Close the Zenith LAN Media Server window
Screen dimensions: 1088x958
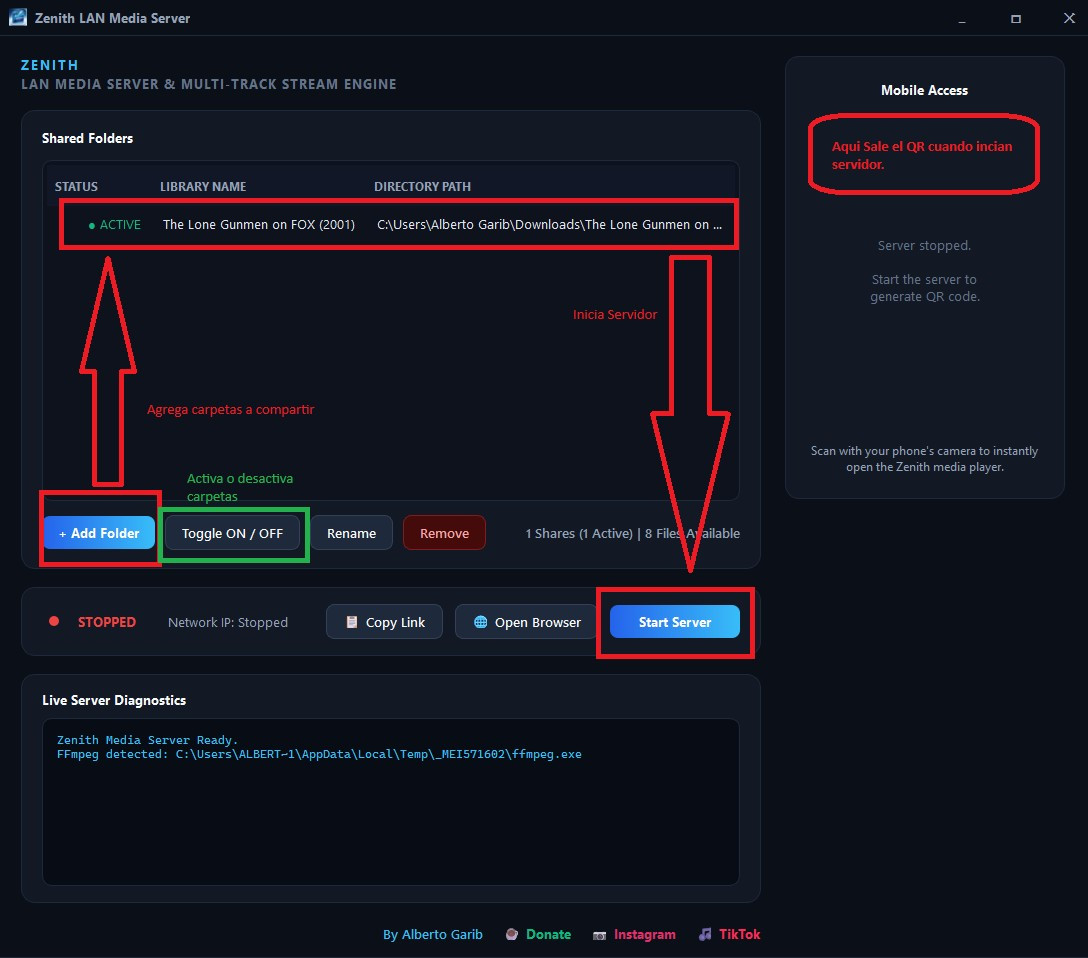click(1069, 18)
